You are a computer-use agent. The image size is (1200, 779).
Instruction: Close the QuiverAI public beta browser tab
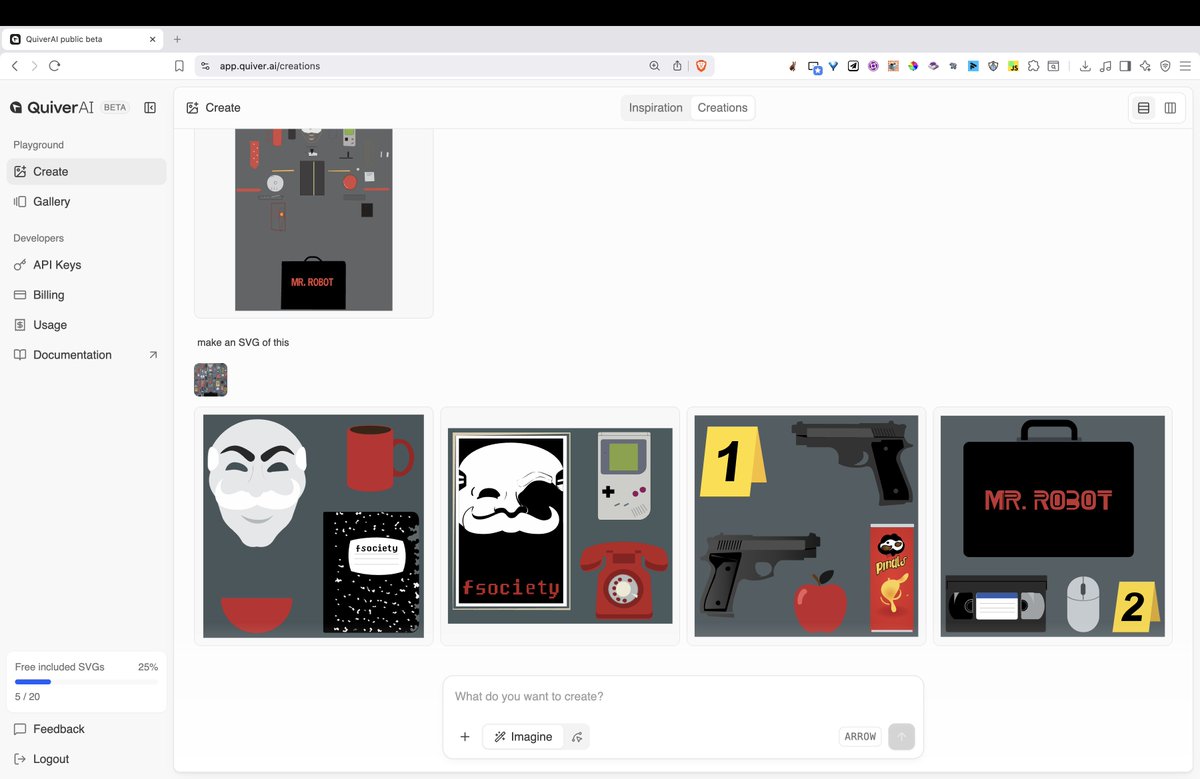(153, 39)
